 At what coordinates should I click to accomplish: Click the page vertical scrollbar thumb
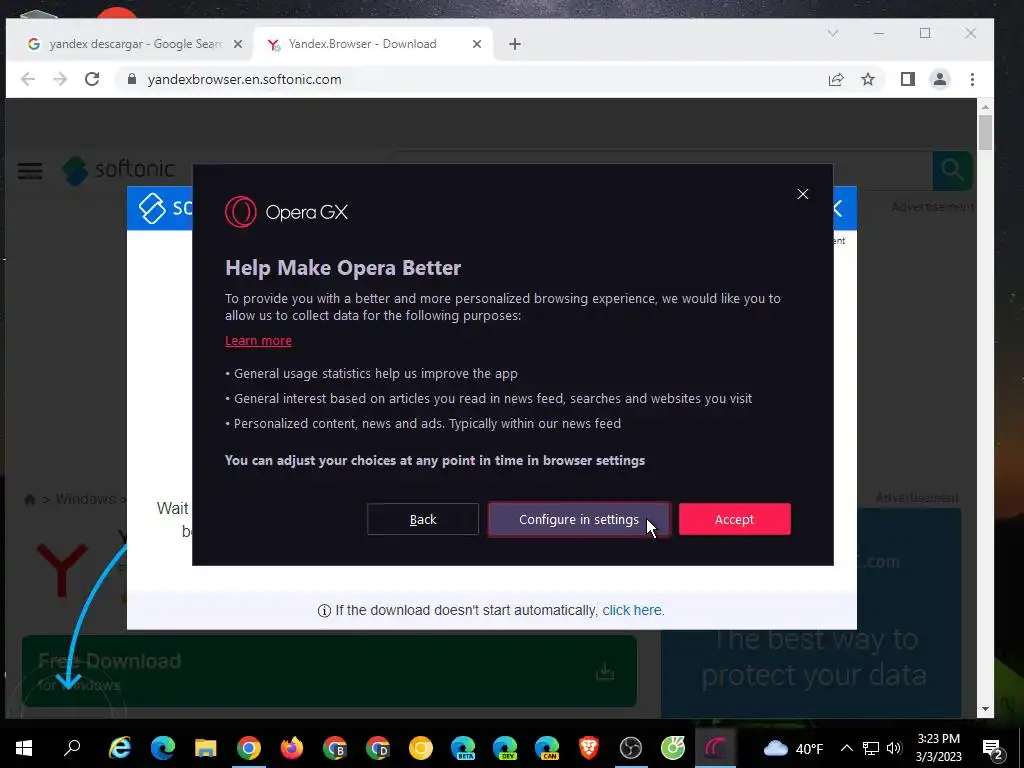(985, 133)
